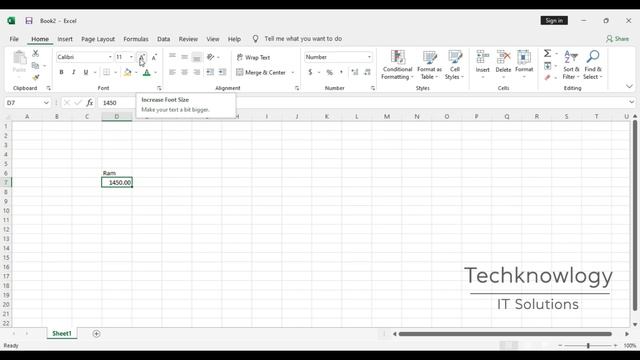Screen dimensions: 640x360
Task: Set Top Align for the cell
Action: pos(172,57)
